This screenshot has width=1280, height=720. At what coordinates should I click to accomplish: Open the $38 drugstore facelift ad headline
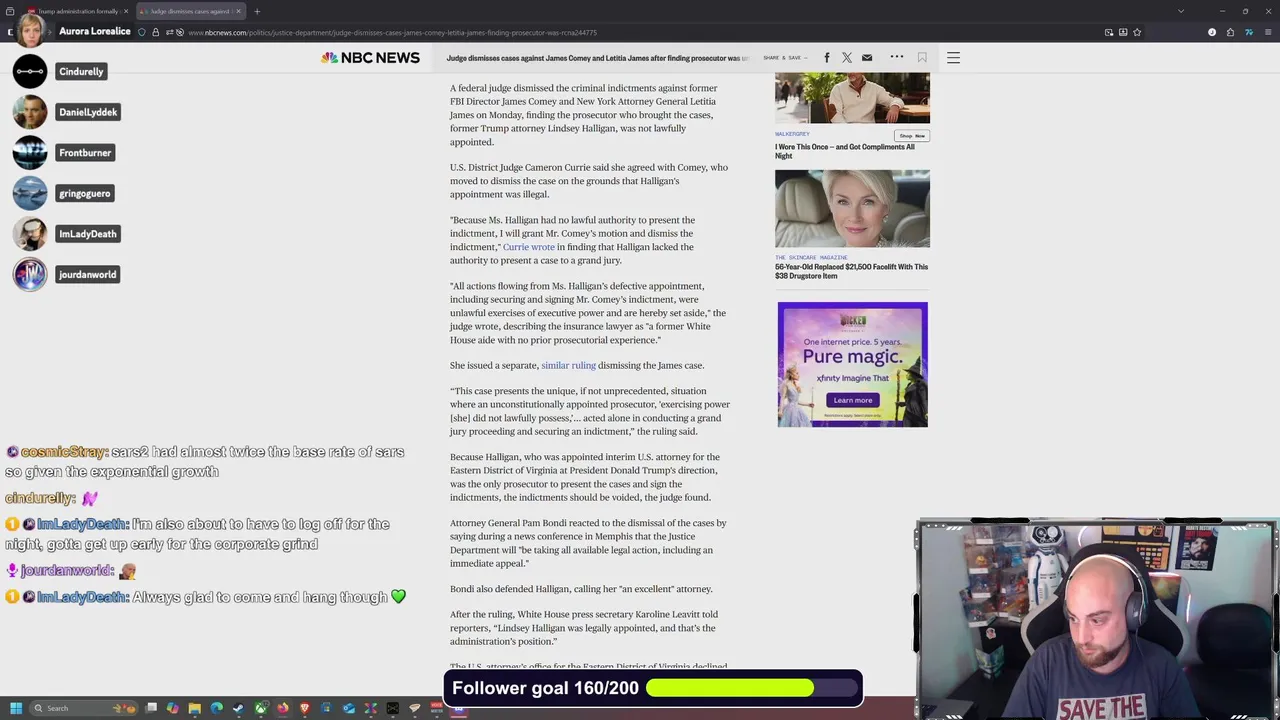851,271
